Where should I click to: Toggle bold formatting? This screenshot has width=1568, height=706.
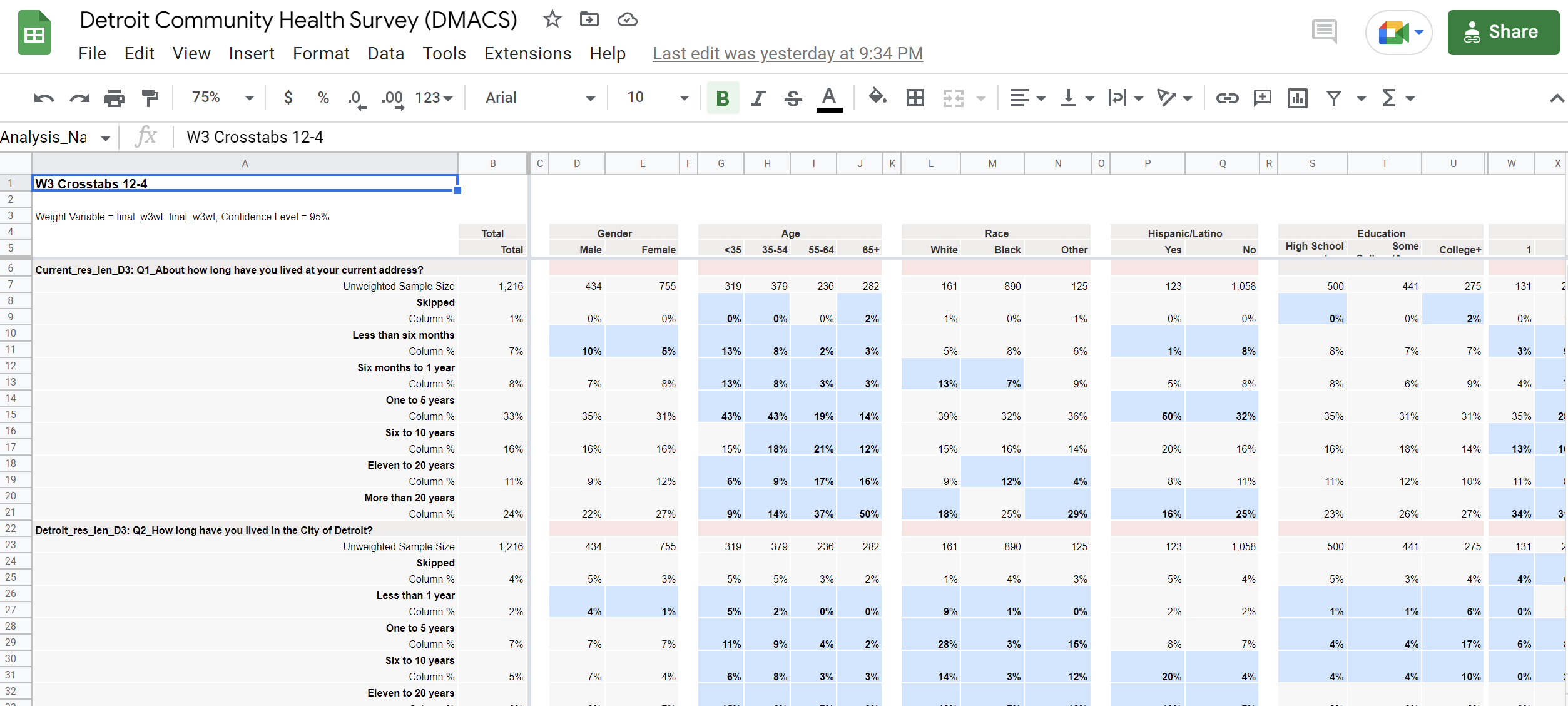click(x=723, y=98)
